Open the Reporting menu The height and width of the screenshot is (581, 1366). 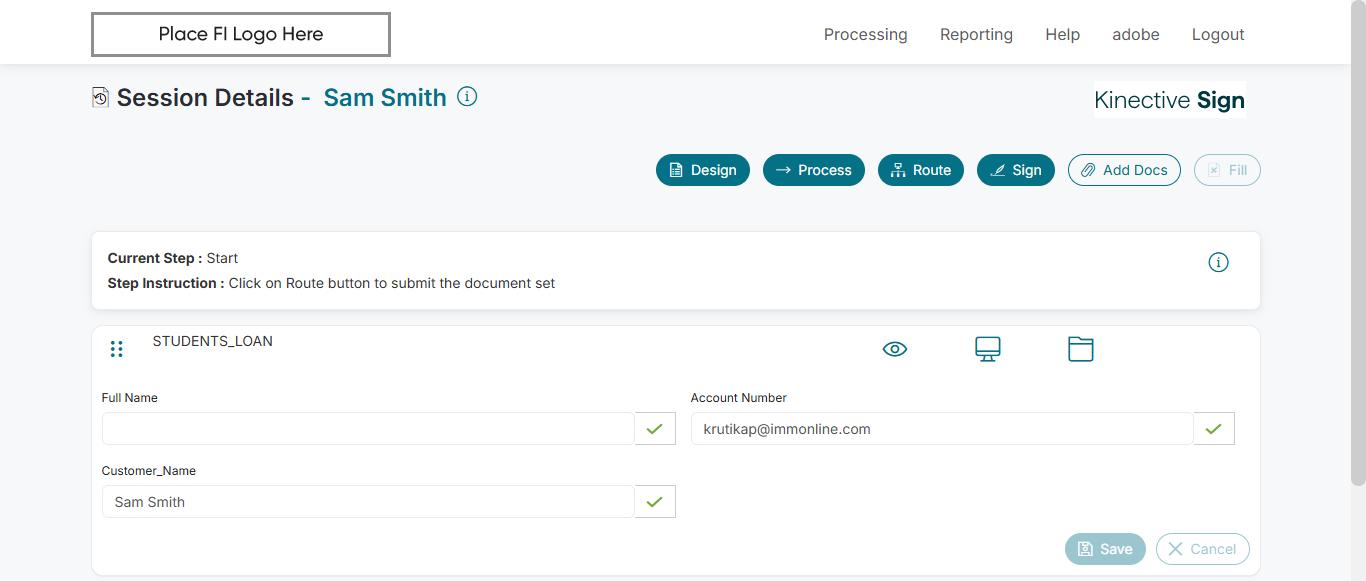976,35
